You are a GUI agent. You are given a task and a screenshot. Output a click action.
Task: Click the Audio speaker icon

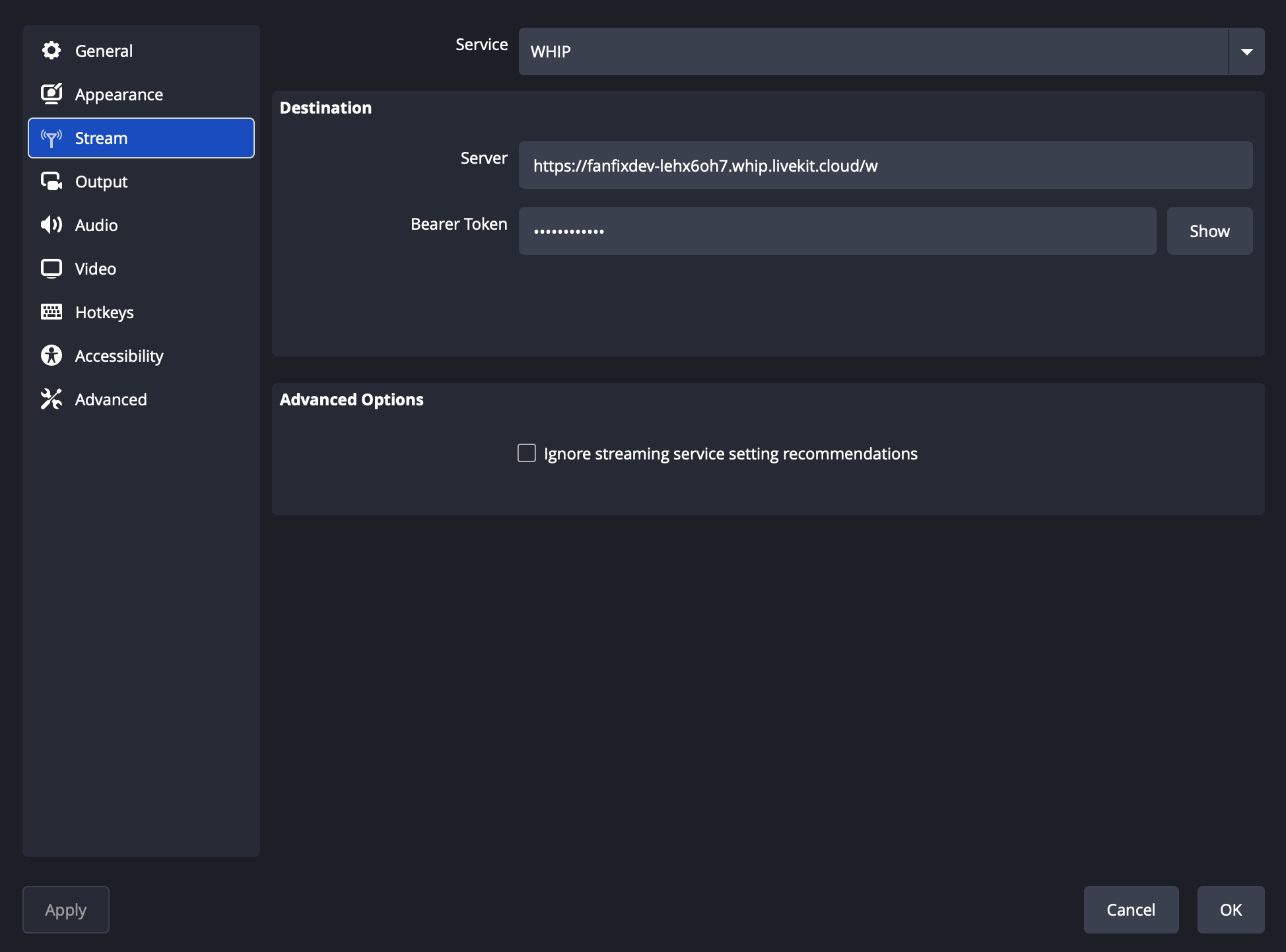point(51,225)
